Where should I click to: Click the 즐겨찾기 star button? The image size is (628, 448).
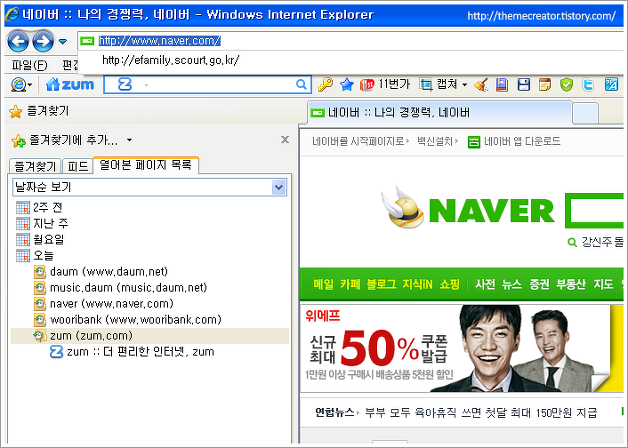point(39,111)
